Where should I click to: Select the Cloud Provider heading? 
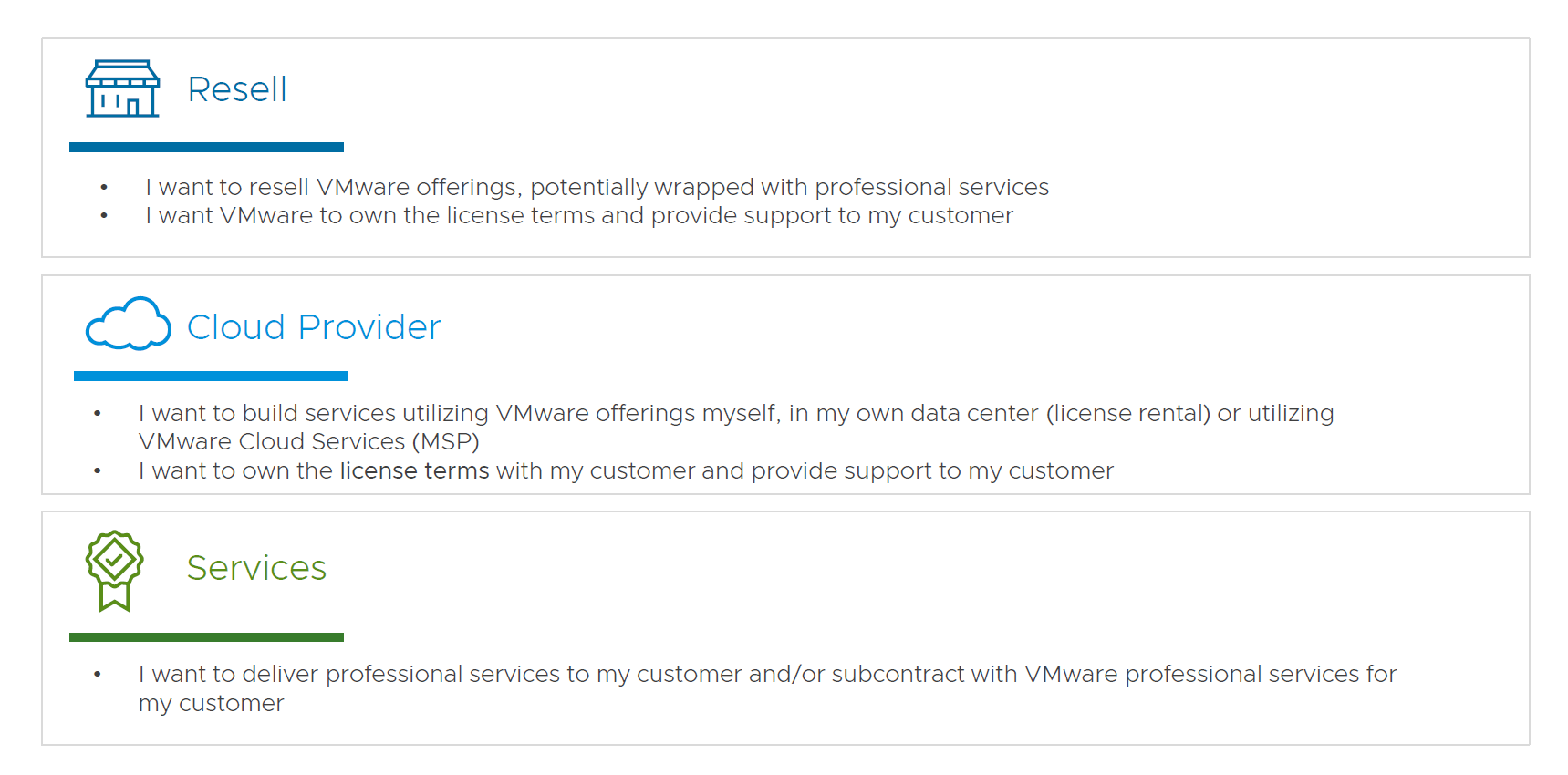[x=314, y=327]
